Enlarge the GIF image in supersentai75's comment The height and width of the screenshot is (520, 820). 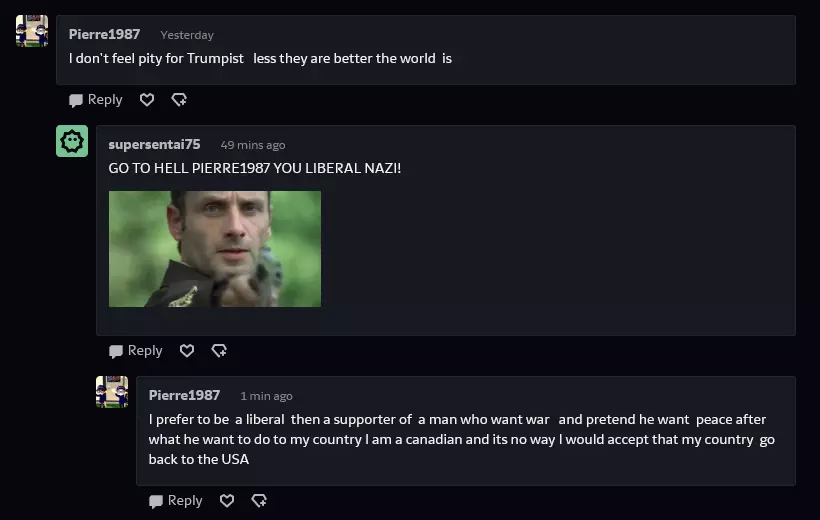pyautogui.click(x=215, y=249)
